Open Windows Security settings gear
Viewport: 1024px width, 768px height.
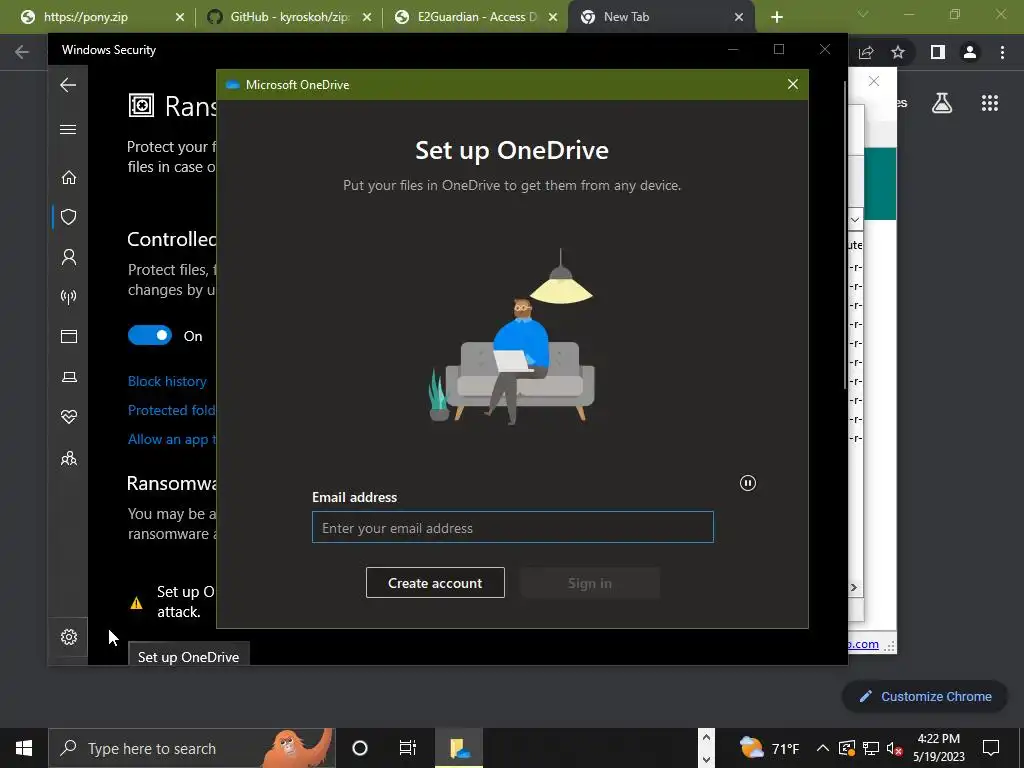tap(69, 637)
